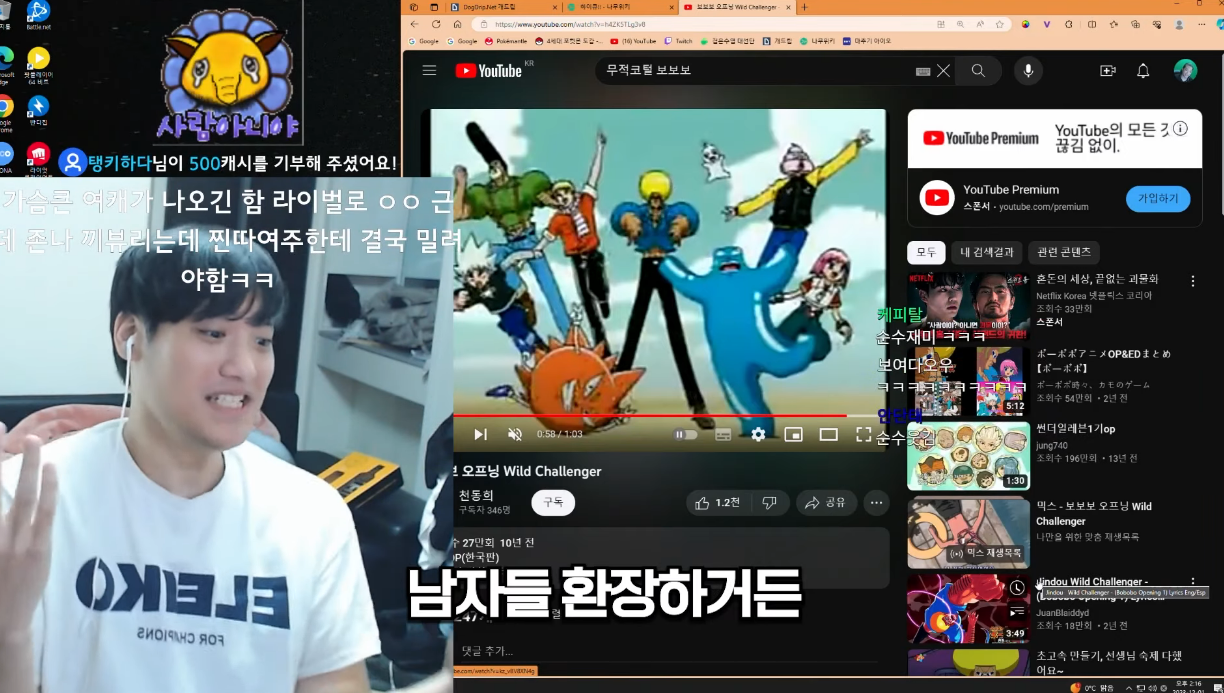
Task: Open the 썬더일레븐1기op video thumbnail
Action: tap(968, 456)
